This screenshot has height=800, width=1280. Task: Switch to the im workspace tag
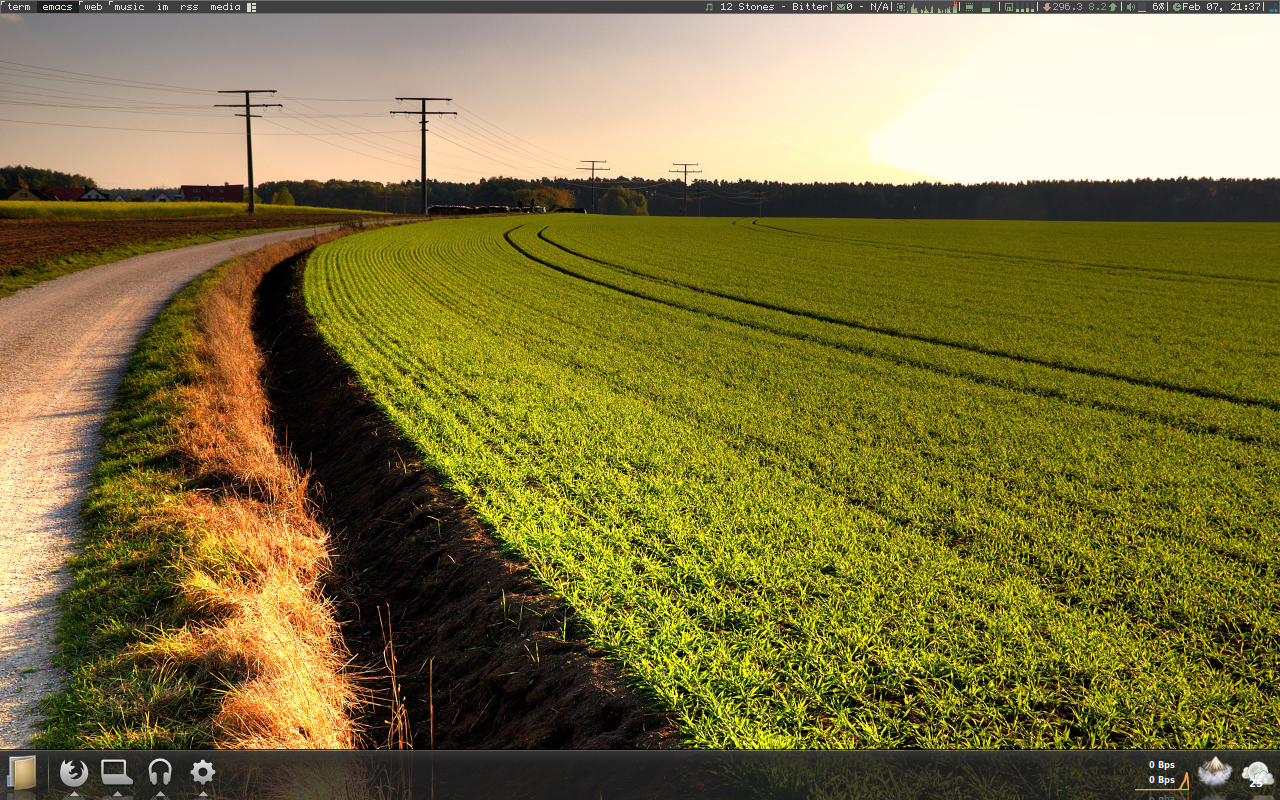pos(162,7)
